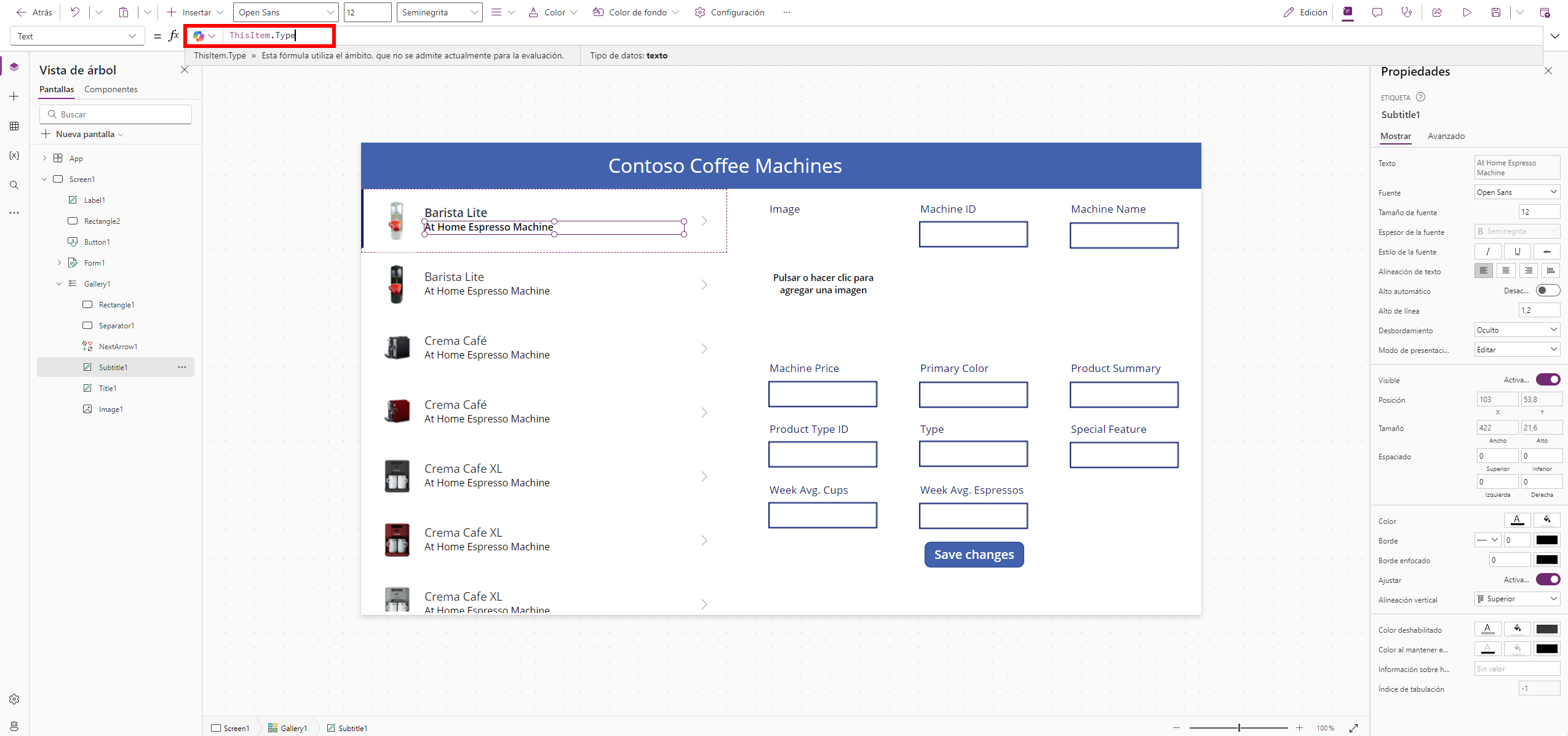Toggle underline font style
Screen dimensions: 1568x736
click(x=1517, y=251)
